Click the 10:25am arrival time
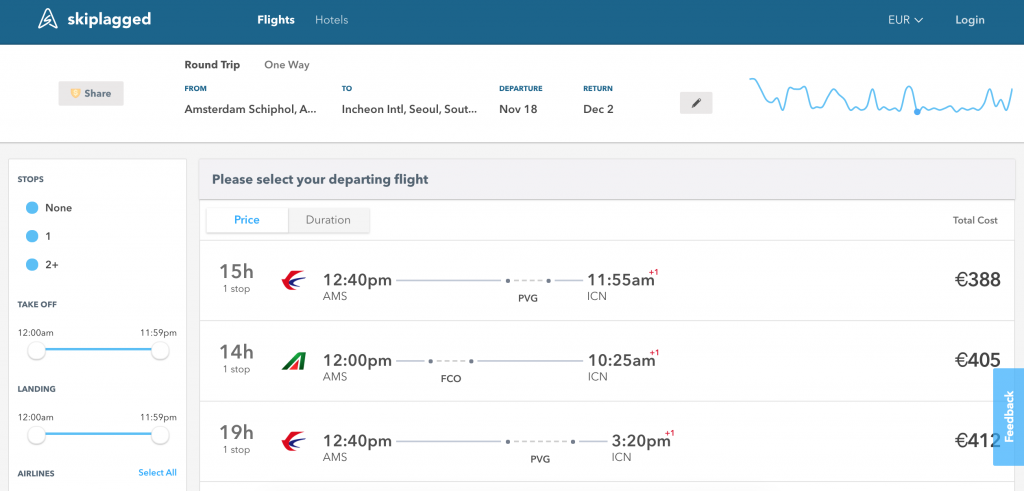 pos(621,360)
